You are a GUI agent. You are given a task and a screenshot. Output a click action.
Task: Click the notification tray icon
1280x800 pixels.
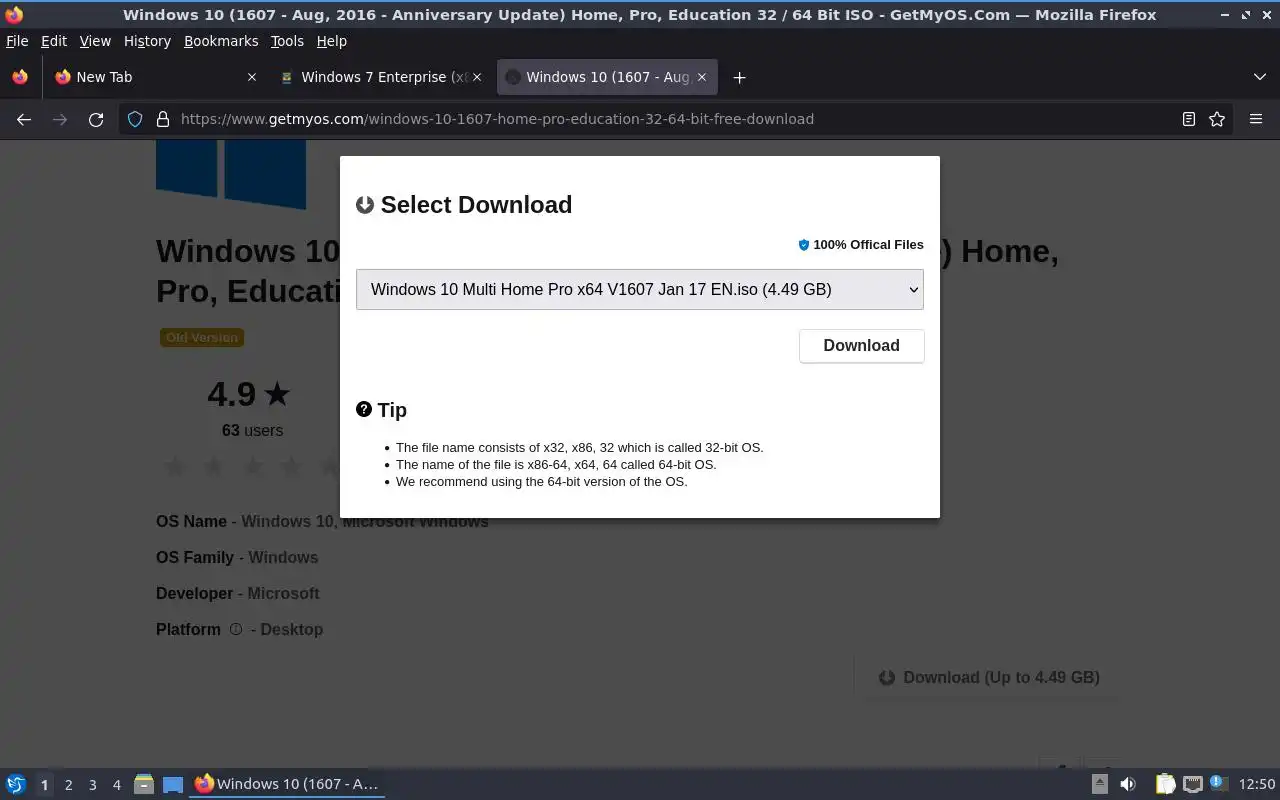tap(1218, 783)
